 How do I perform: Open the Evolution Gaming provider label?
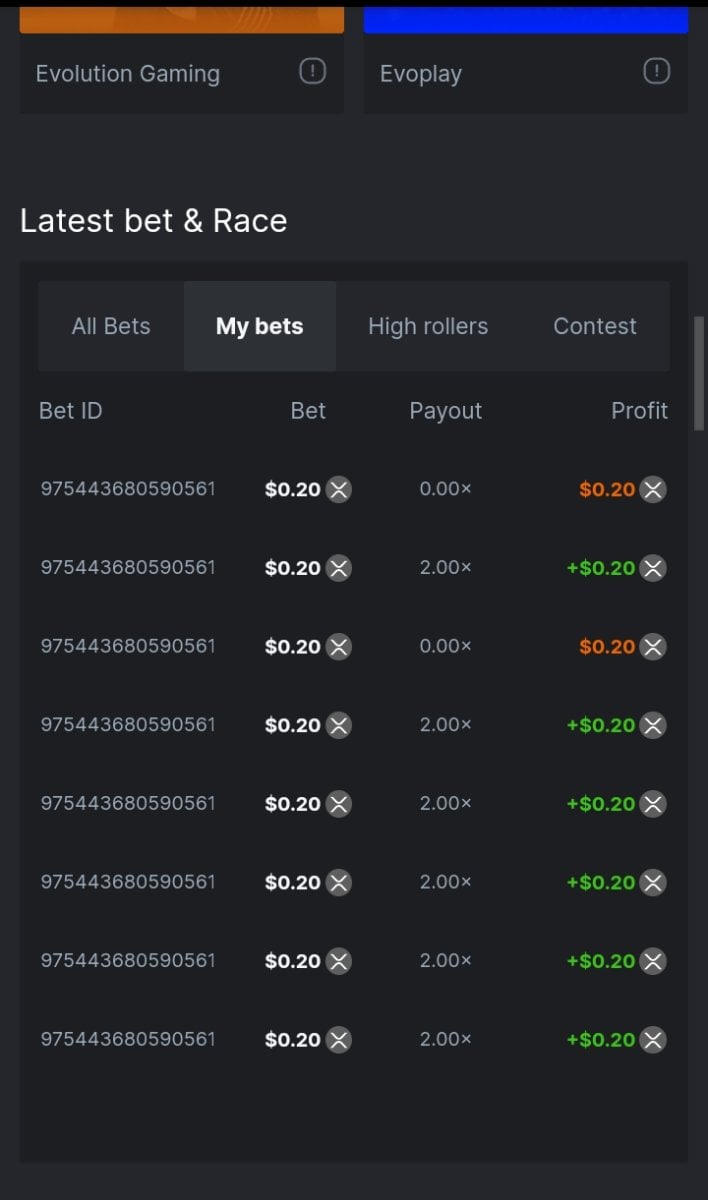tap(128, 74)
